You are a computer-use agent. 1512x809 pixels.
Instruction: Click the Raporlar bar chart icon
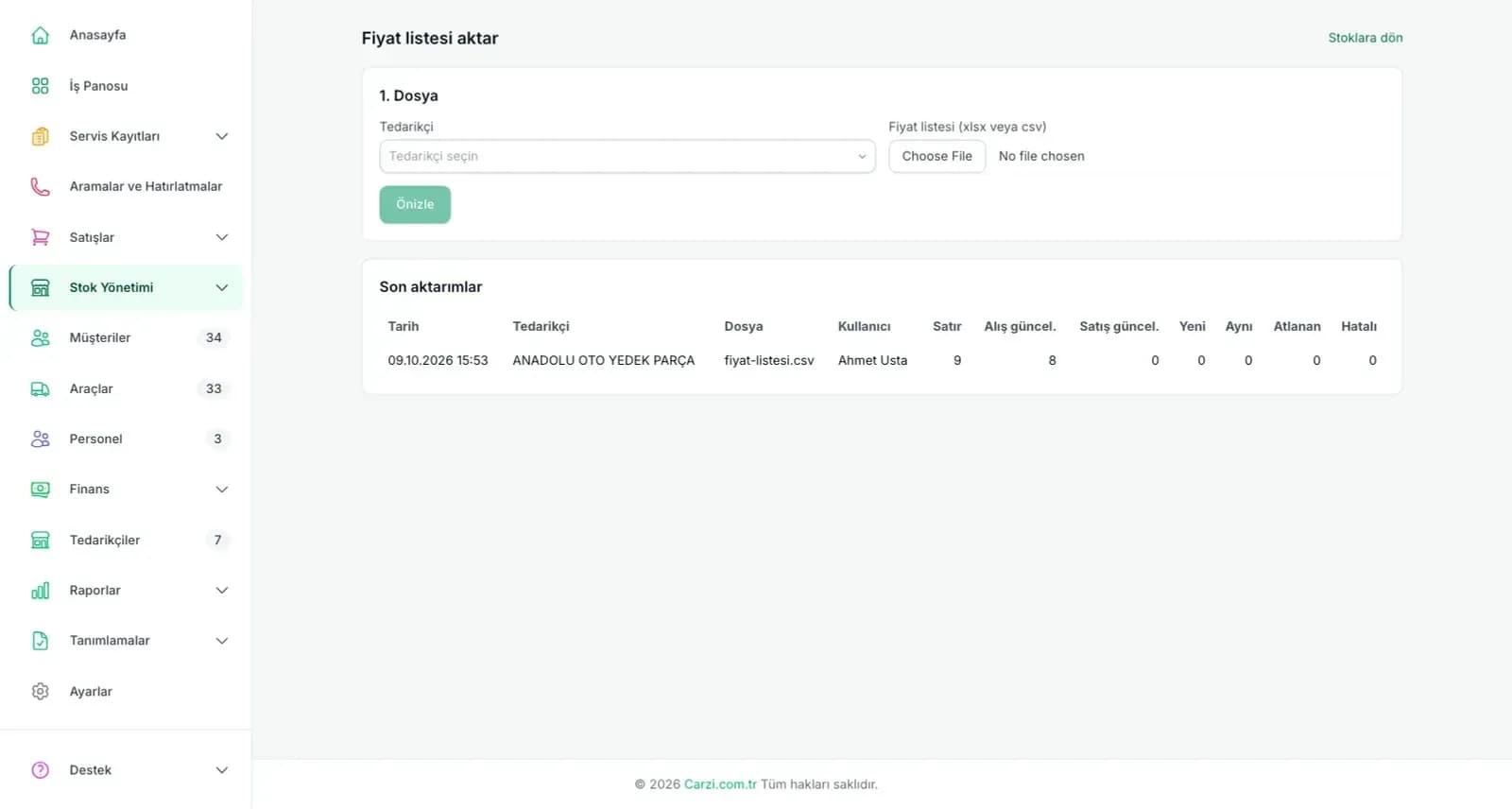tap(40, 590)
